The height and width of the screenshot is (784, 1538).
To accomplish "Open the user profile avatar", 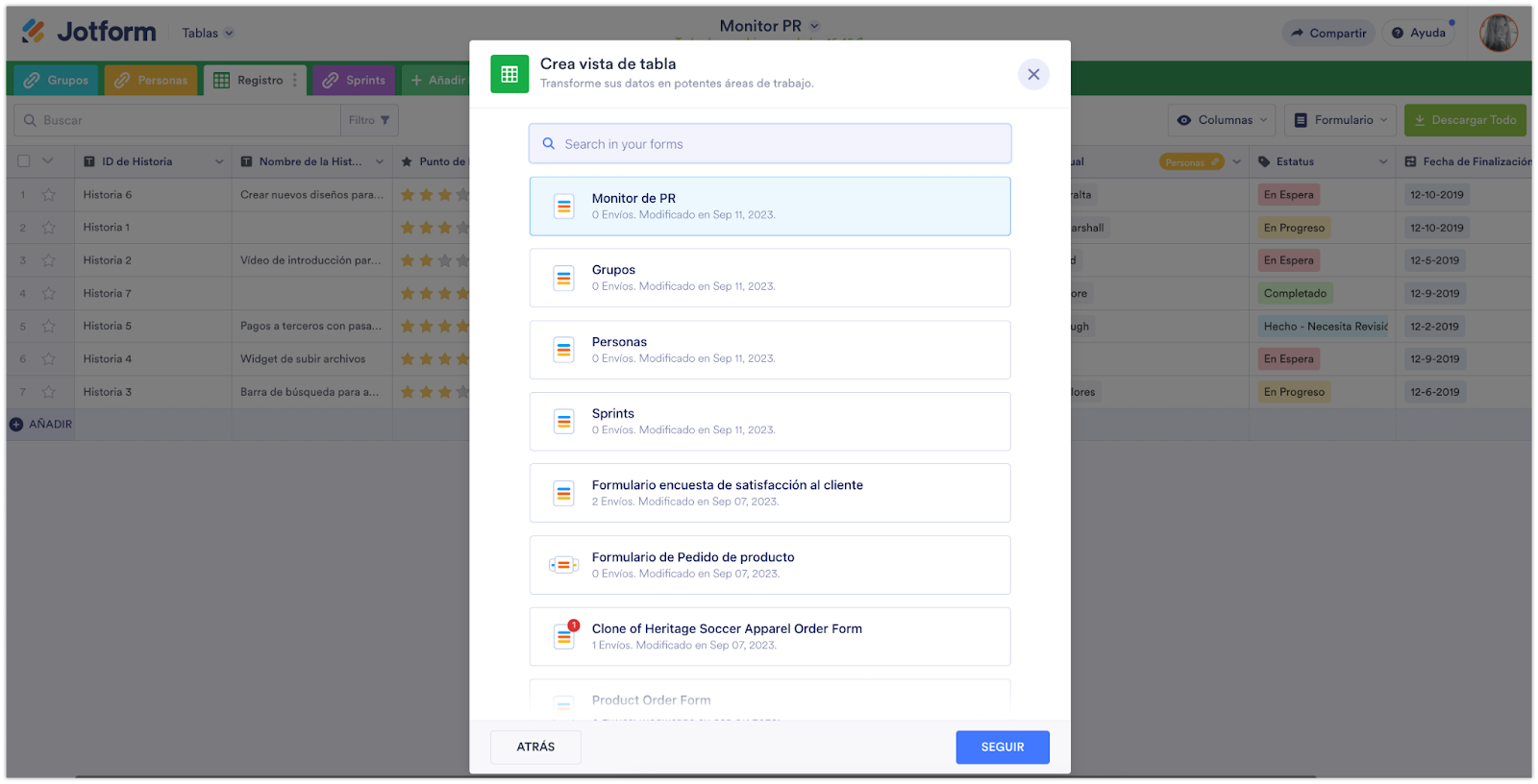I will coord(1498,33).
